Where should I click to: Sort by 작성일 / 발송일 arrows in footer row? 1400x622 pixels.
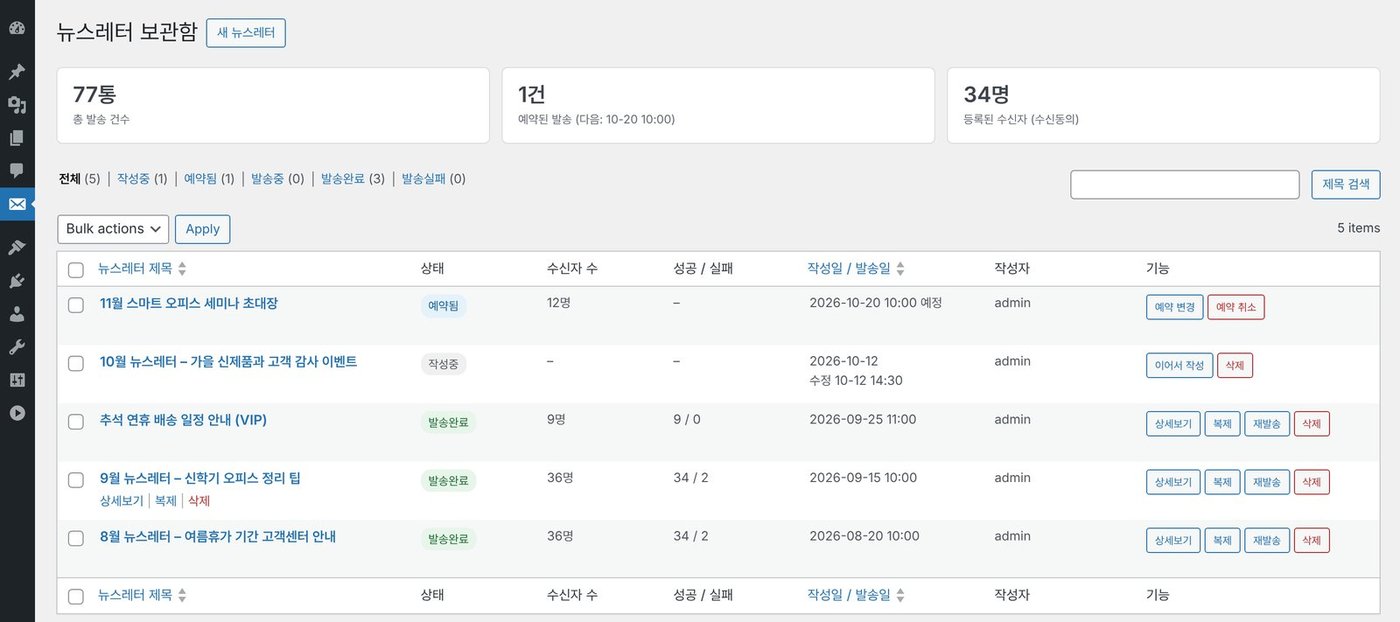pos(900,595)
